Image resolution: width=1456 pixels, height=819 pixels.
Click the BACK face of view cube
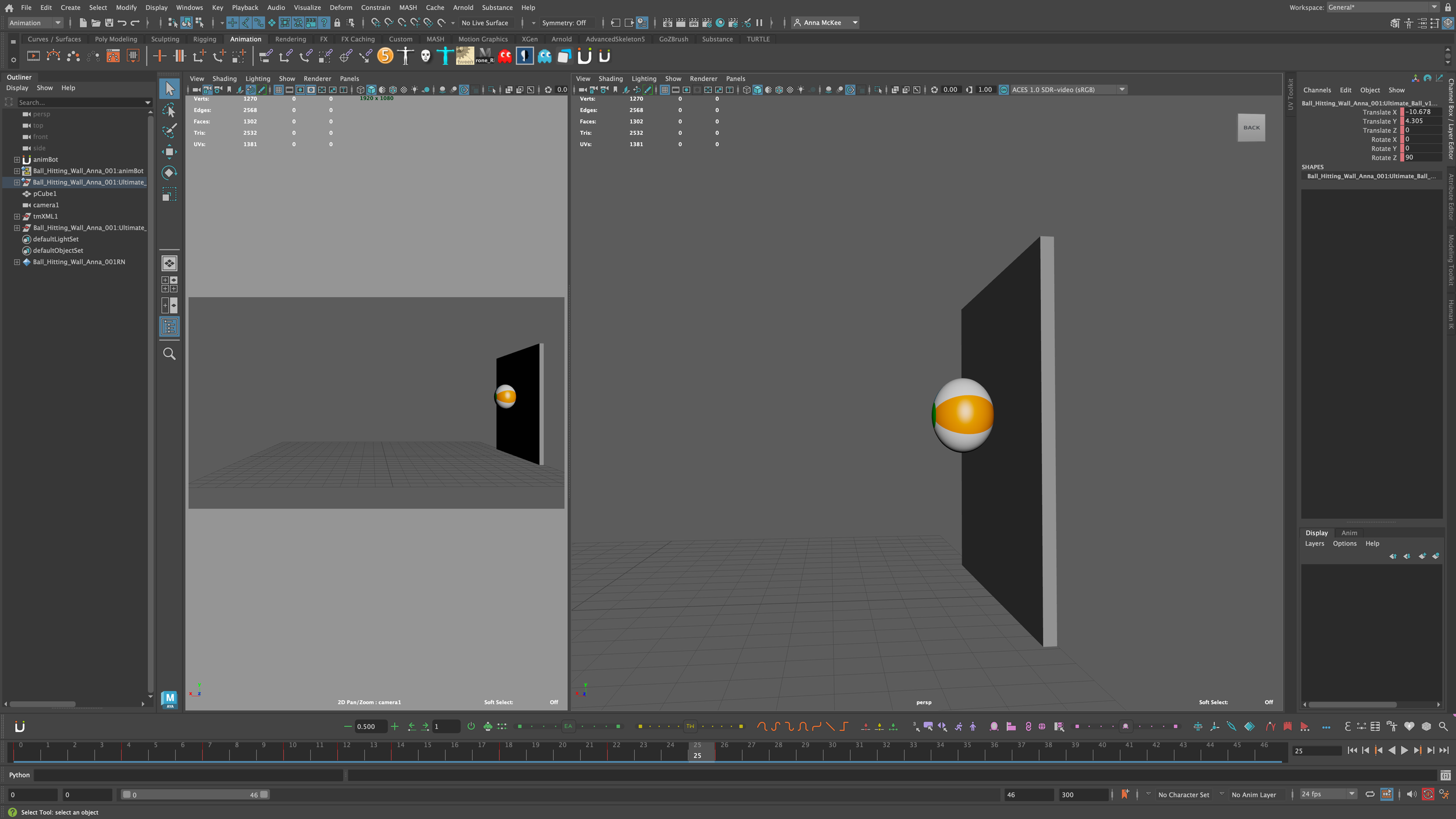[1251, 128]
